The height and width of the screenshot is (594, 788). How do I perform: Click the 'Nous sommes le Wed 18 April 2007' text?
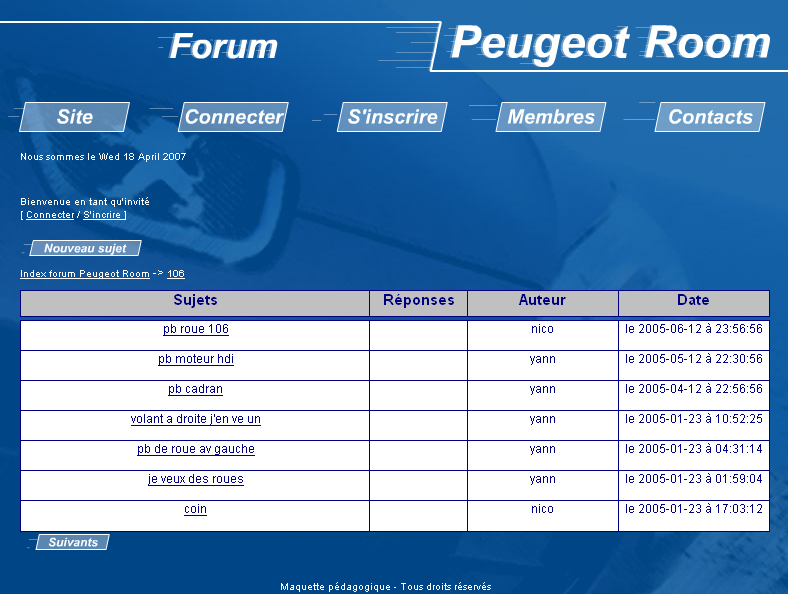tap(103, 157)
